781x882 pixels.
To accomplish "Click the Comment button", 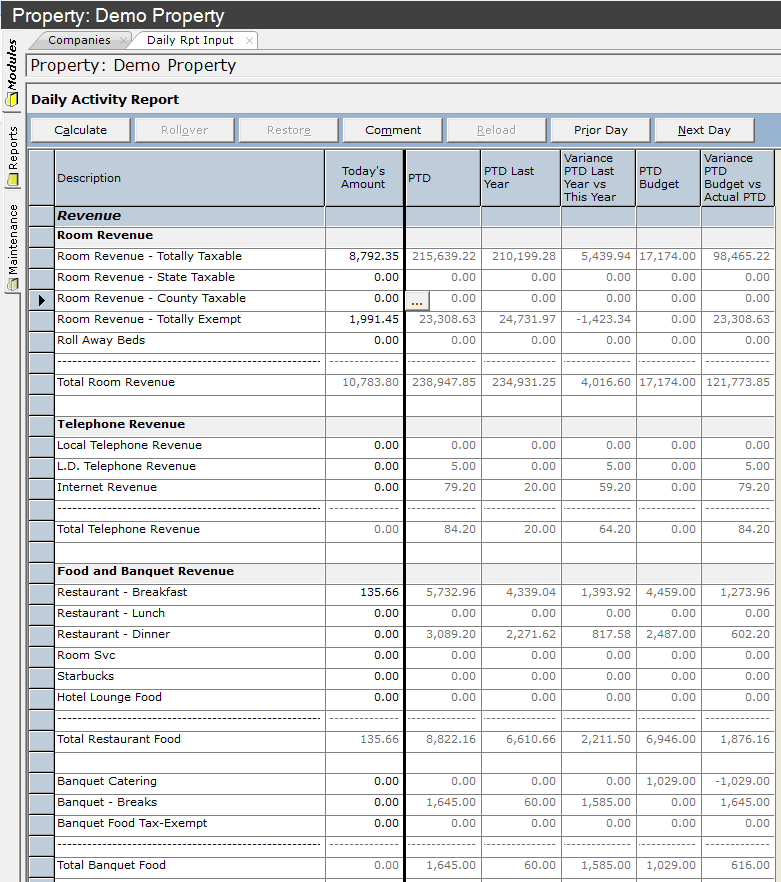I will point(393,130).
